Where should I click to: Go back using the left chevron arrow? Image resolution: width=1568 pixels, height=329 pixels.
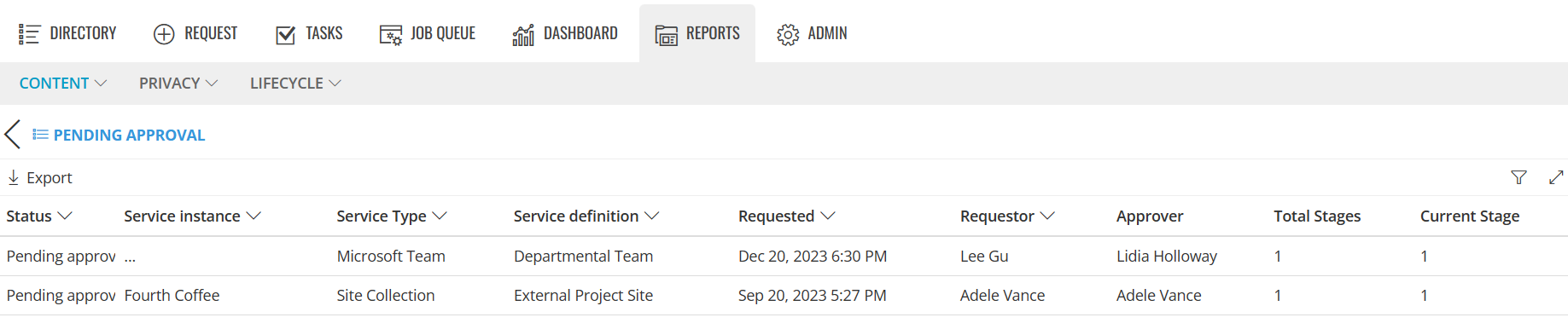click(x=13, y=135)
